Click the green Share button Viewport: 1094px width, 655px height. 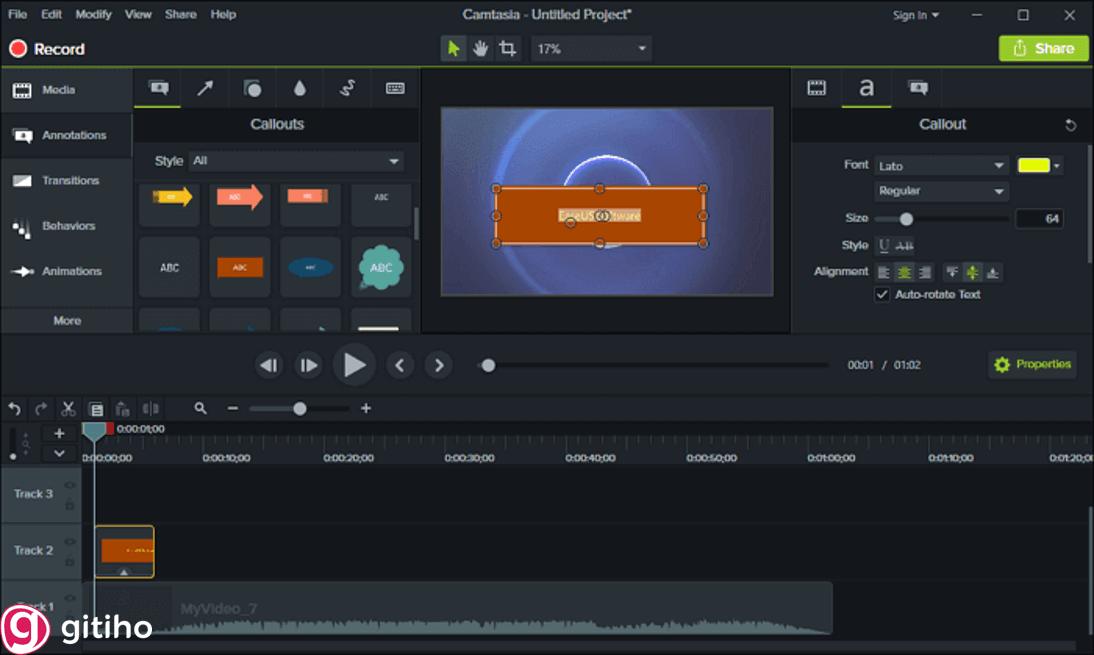pyautogui.click(x=1043, y=48)
